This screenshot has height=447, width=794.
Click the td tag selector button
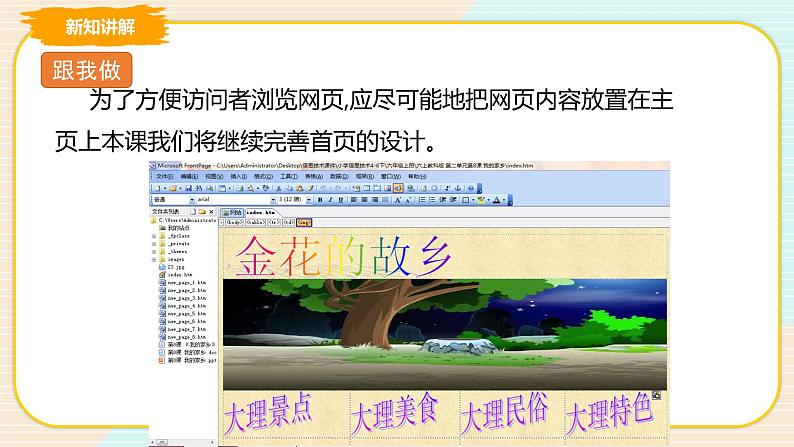click(289, 222)
